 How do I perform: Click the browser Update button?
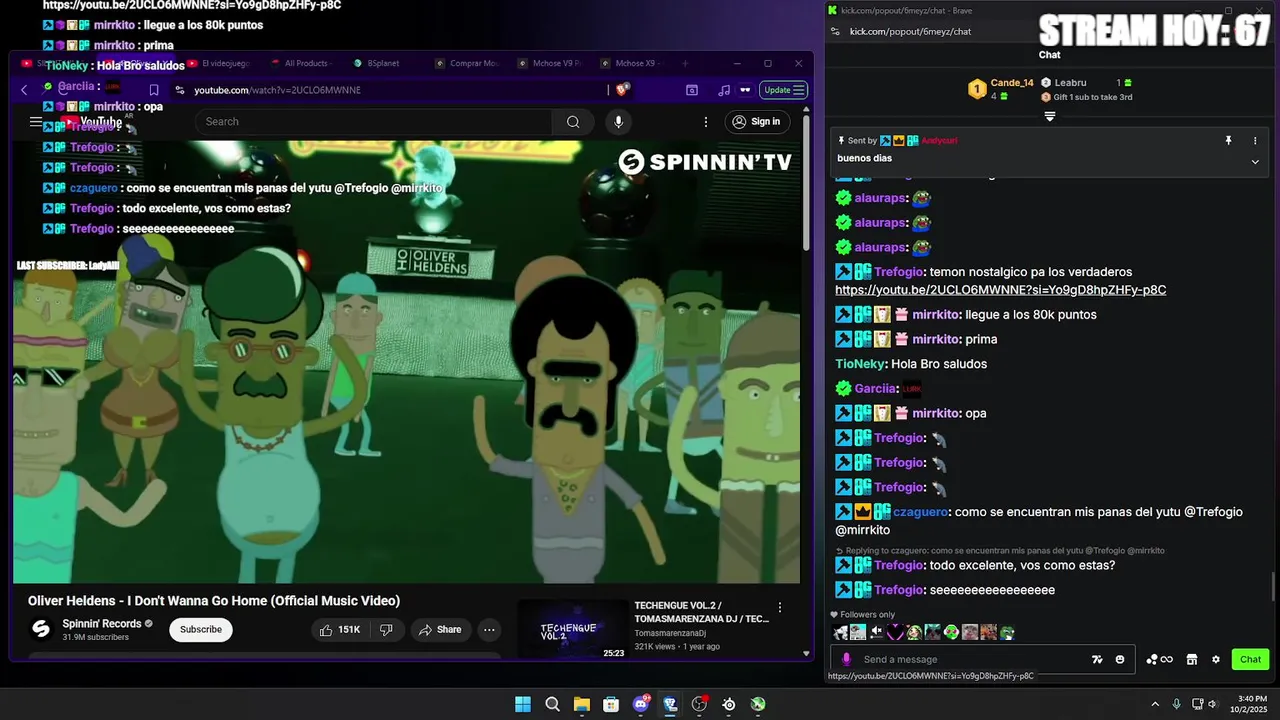(784, 90)
